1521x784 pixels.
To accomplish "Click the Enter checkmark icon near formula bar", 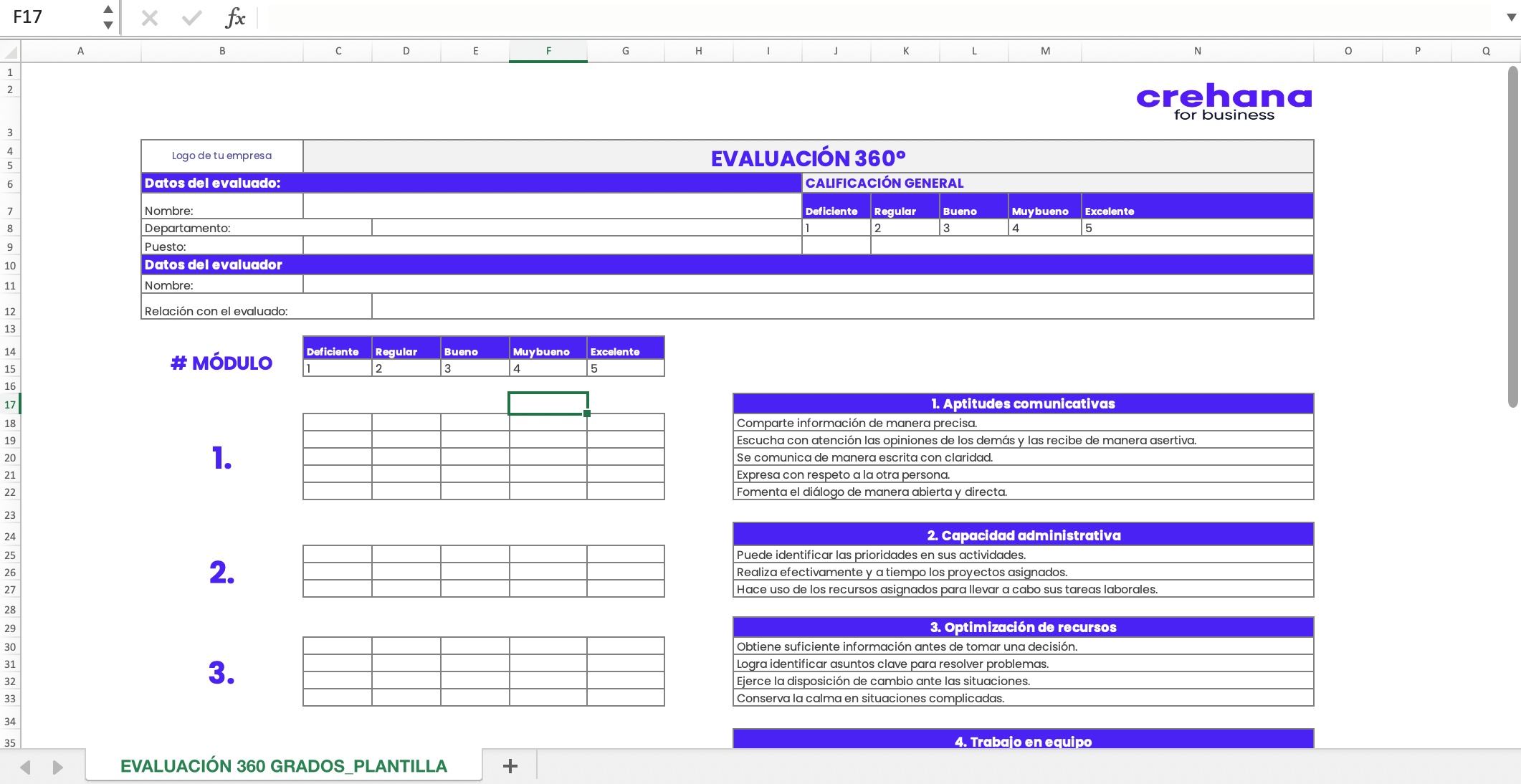I will (191, 18).
